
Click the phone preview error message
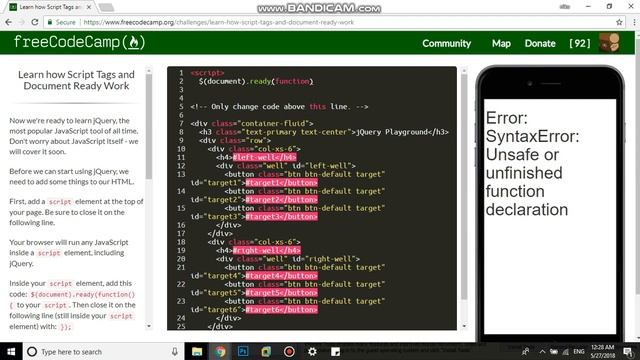532,164
